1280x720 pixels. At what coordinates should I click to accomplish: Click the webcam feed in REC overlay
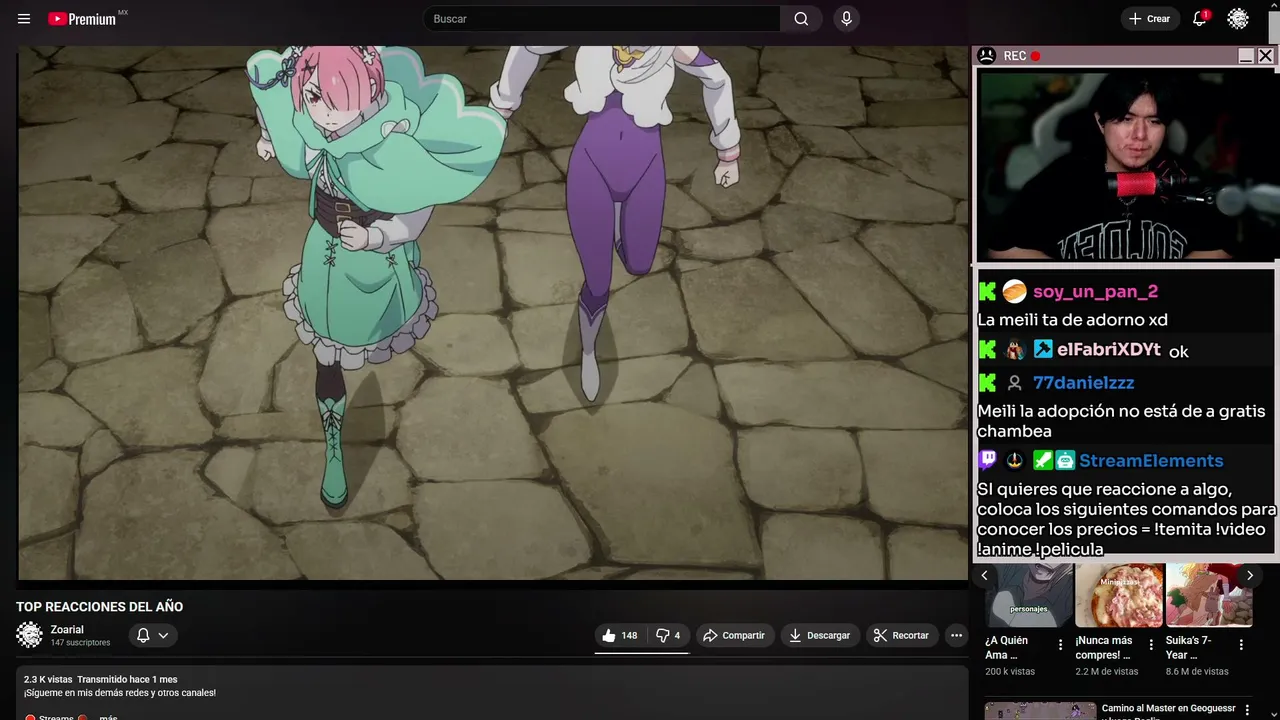1126,166
